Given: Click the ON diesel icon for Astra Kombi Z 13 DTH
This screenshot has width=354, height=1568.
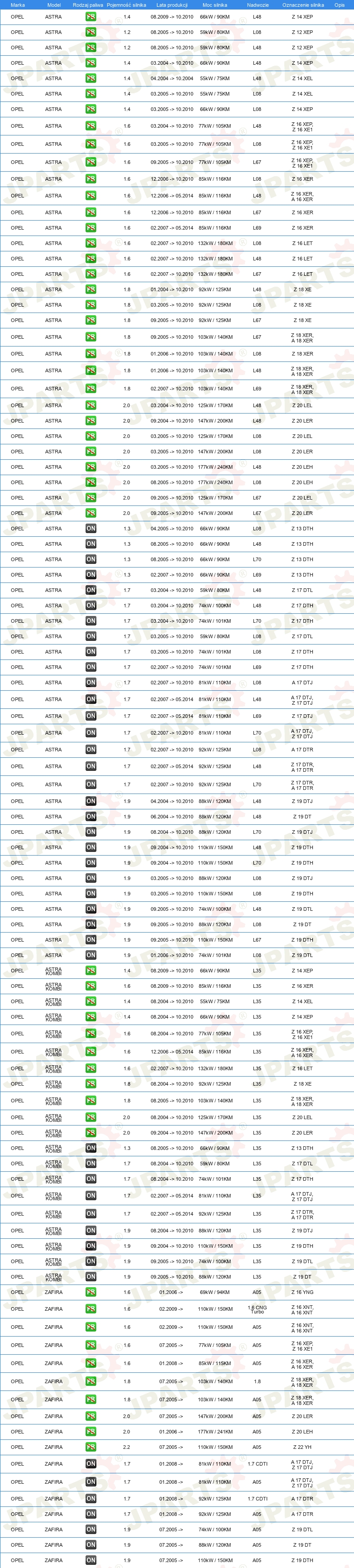Looking at the screenshot, I should click(x=91, y=1148).
